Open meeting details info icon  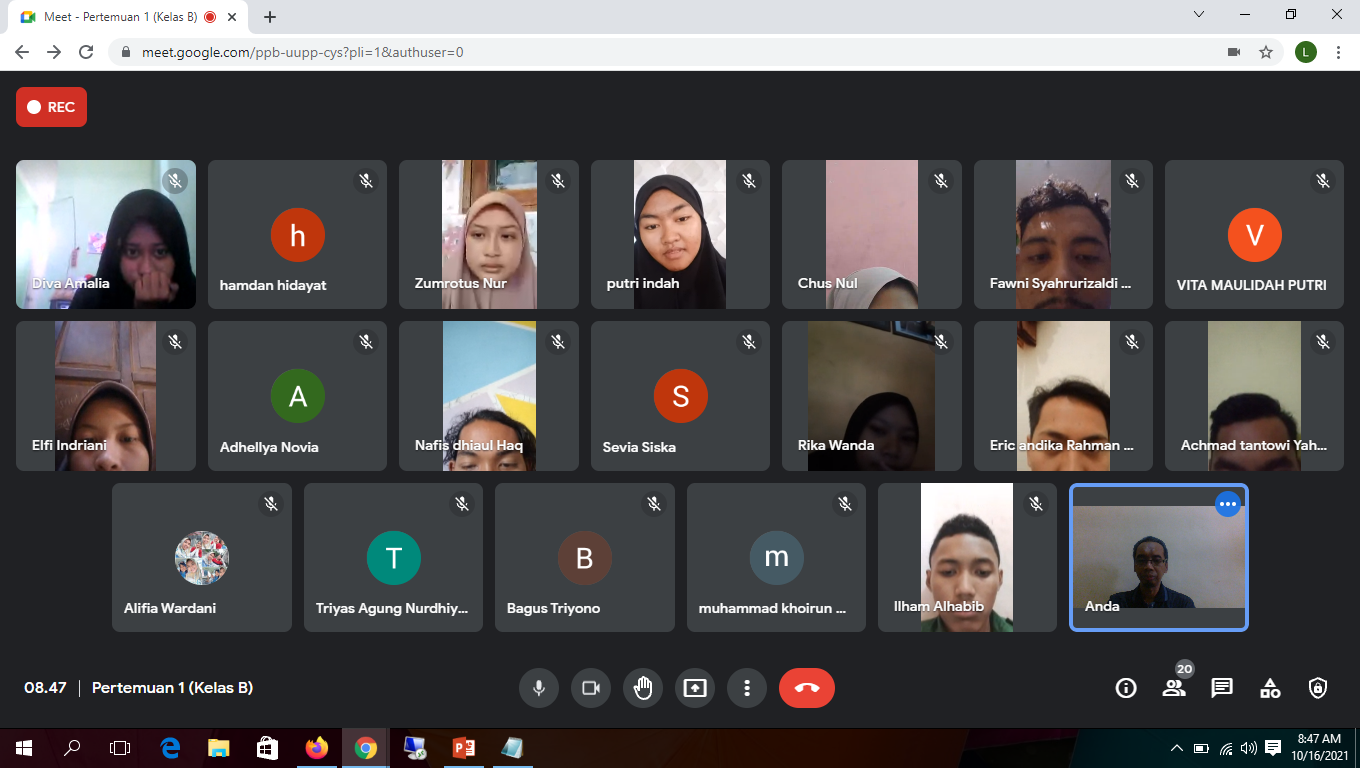[1126, 688]
